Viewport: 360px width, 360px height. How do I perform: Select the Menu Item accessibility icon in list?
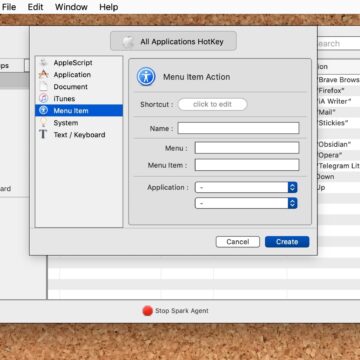pyautogui.click(x=43, y=110)
